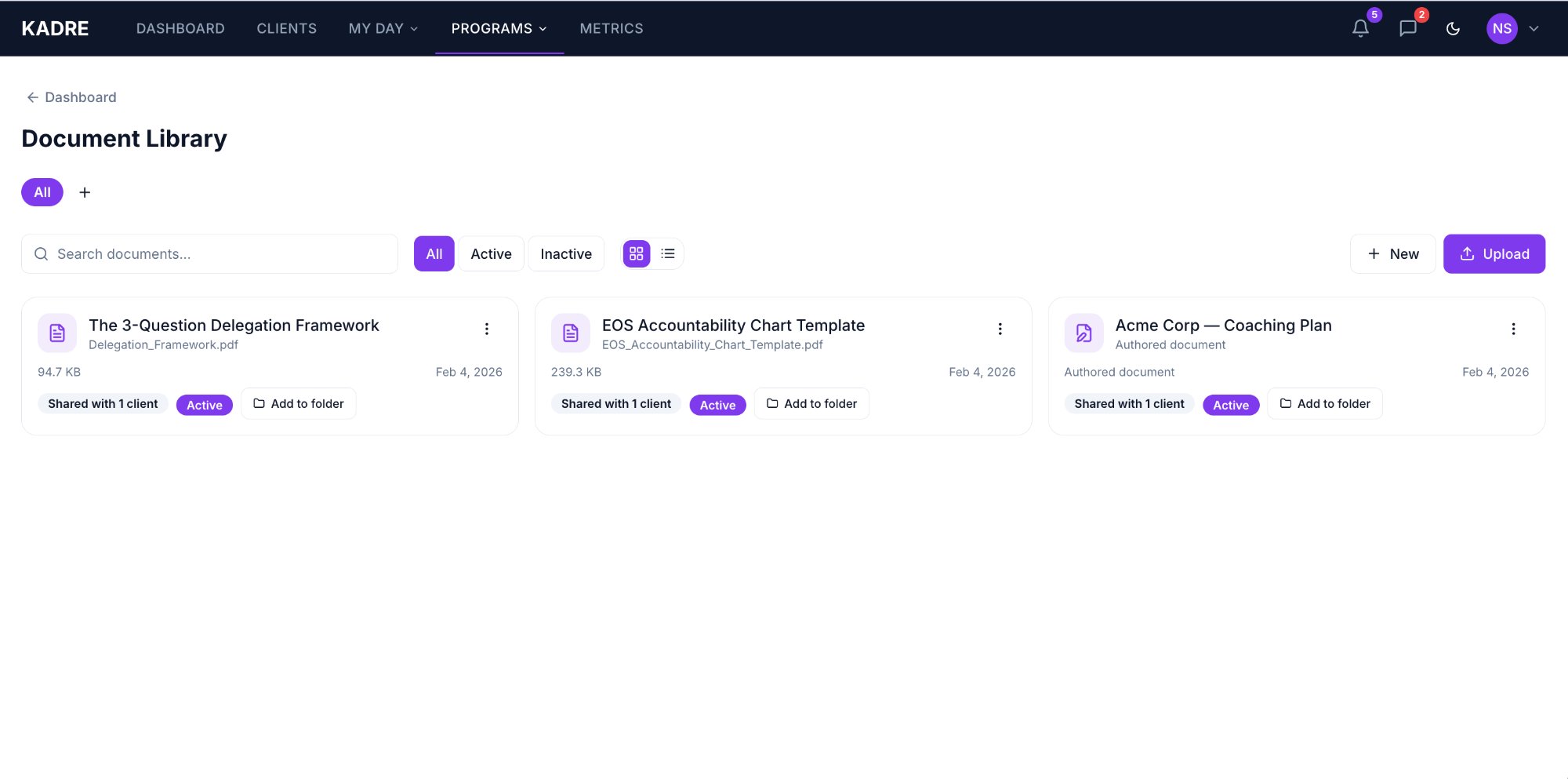Viewport: 1568px width, 779px height.
Task: Switch to list view layout
Action: [668, 254]
